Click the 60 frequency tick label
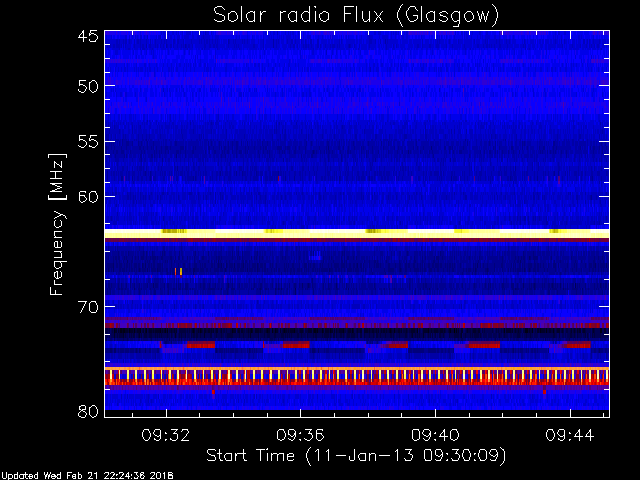Screen dimensions: 640x480 [88, 196]
